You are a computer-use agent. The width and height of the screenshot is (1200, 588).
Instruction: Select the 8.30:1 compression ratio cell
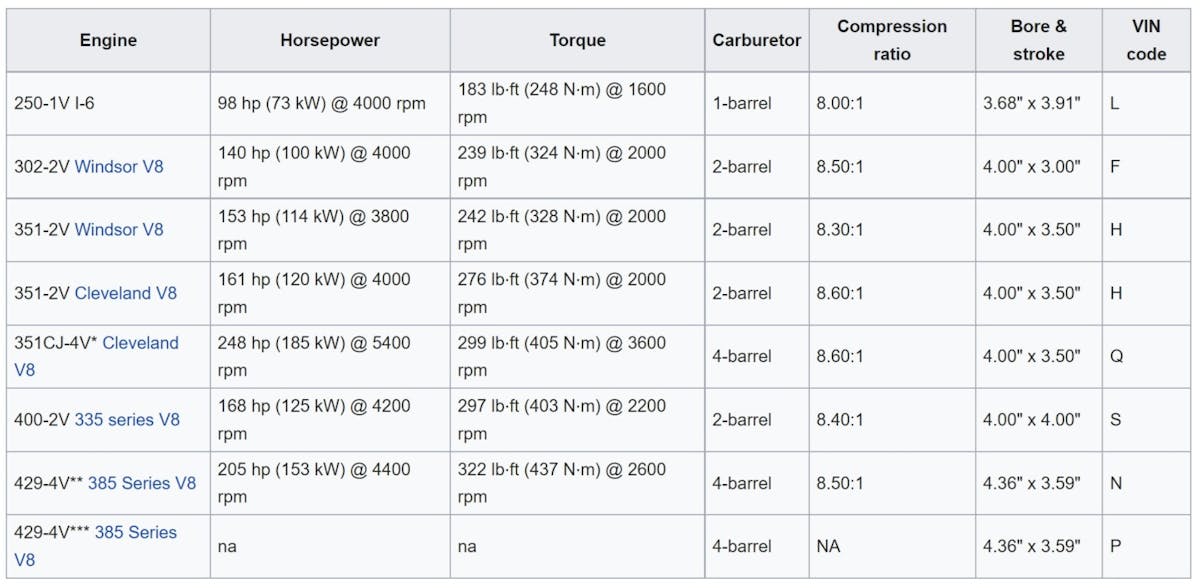click(840, 230)
